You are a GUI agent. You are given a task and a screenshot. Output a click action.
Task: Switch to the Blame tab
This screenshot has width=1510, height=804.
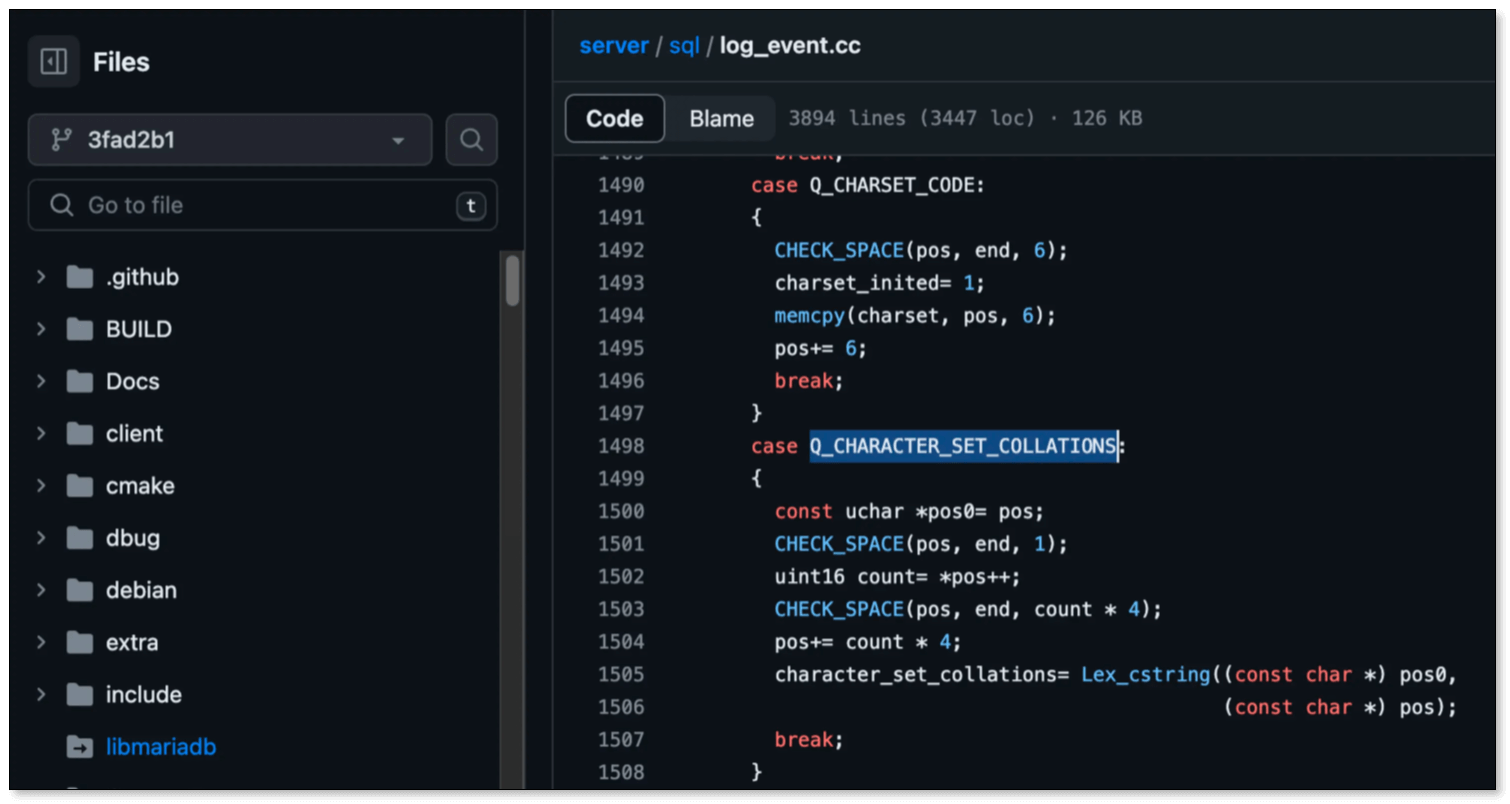point(720,118)
